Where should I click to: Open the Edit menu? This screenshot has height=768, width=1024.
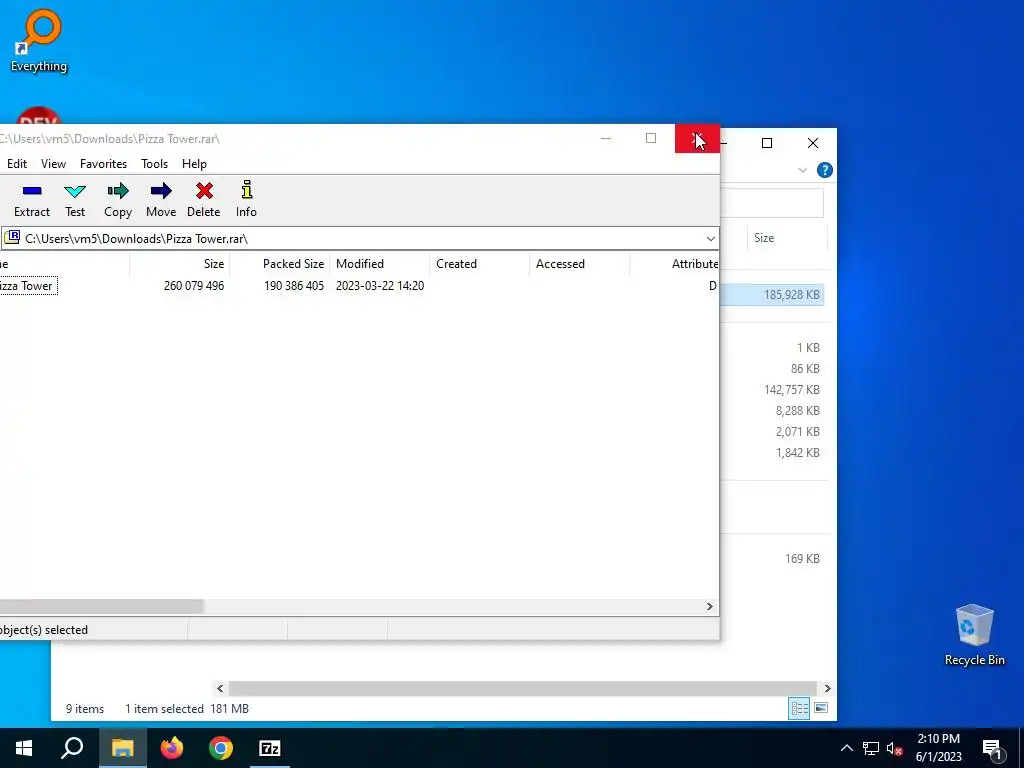pos(17,164)
